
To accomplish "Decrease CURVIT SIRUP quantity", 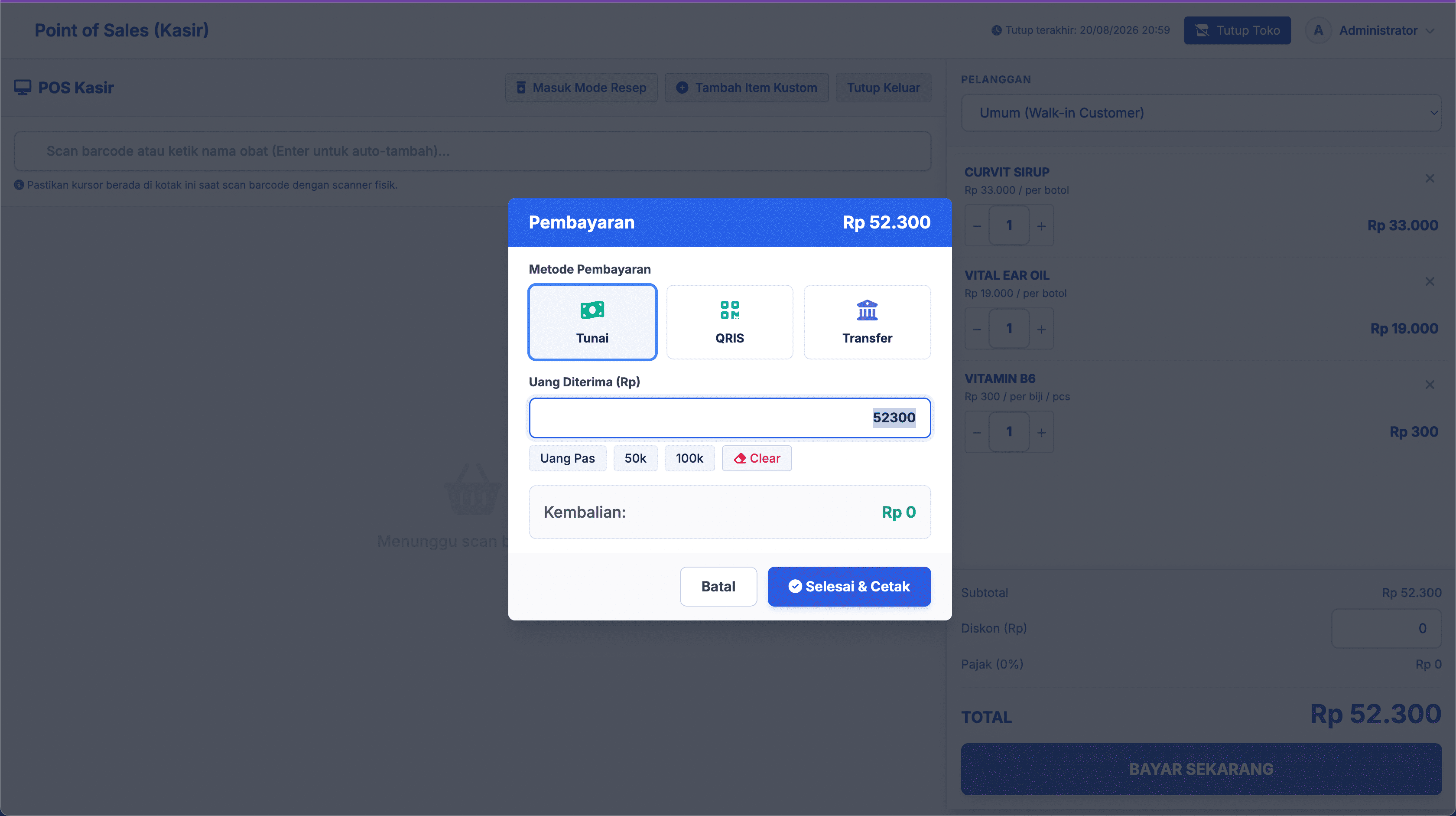I will click(x=977, y=225).
